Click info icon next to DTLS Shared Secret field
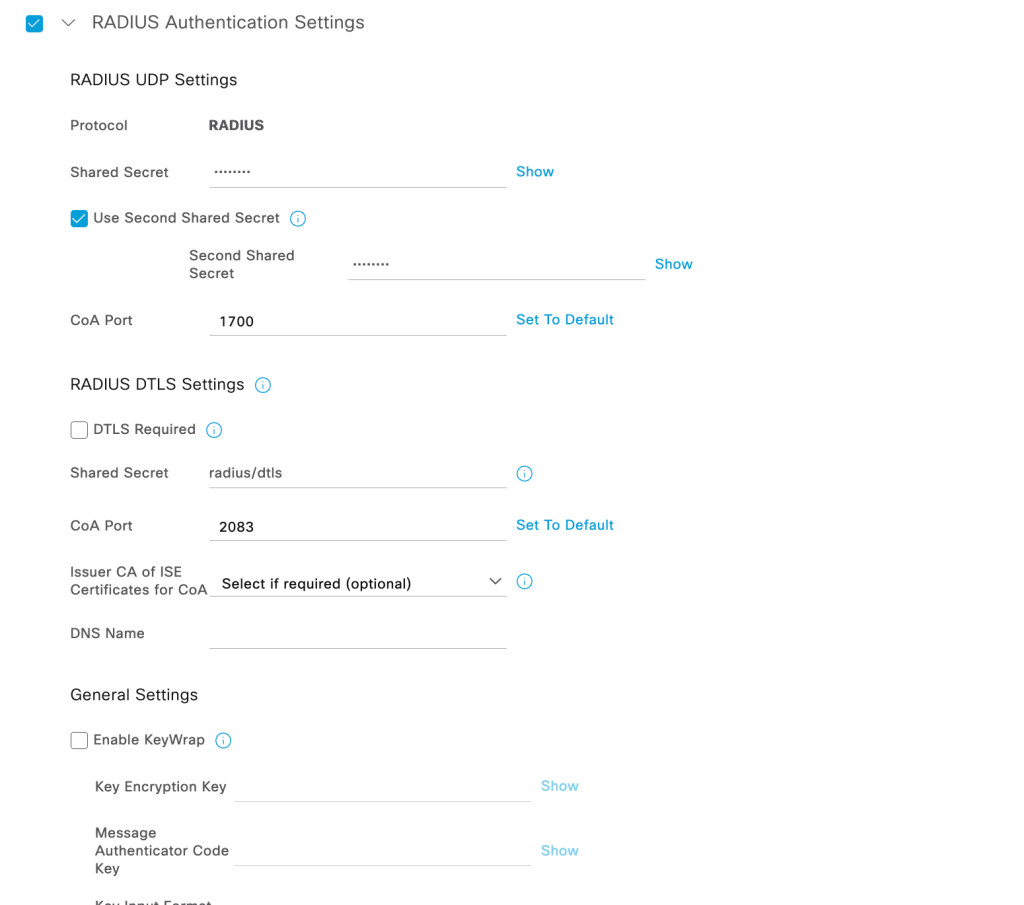This screenshot has width=1024, height=905. (524, 474)
